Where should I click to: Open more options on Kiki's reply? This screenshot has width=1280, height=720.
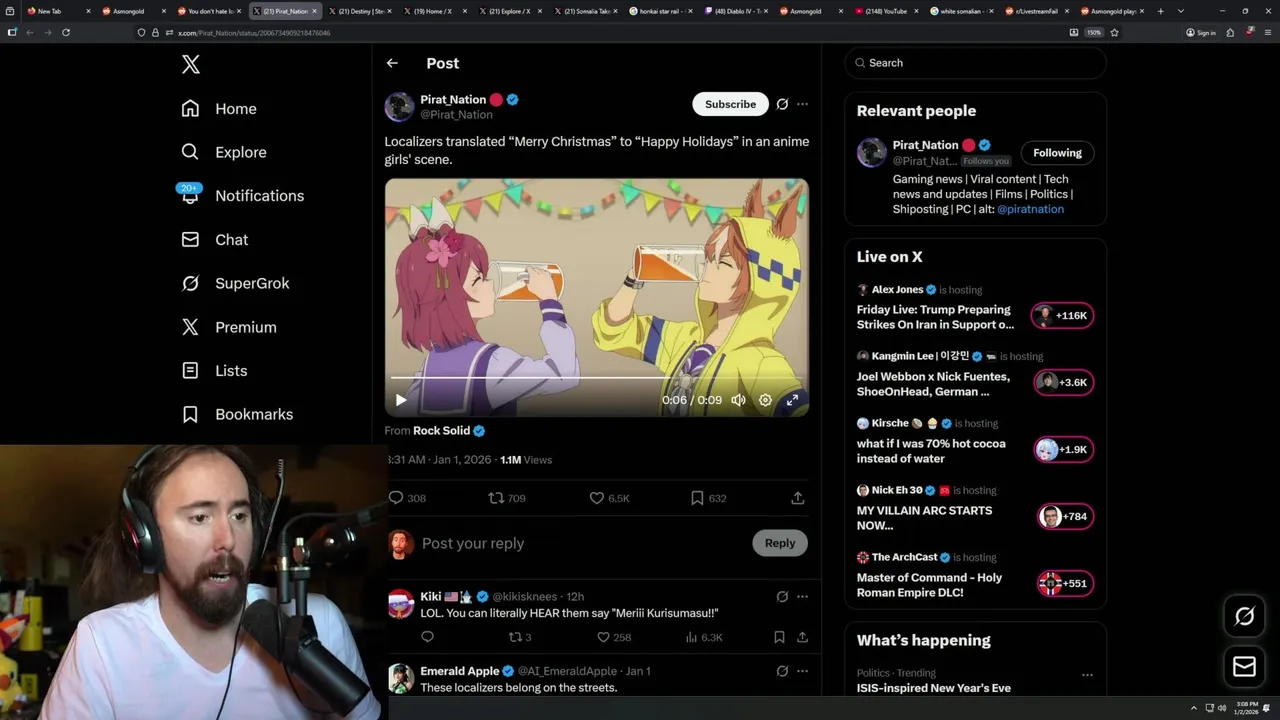tap(802, 597)
